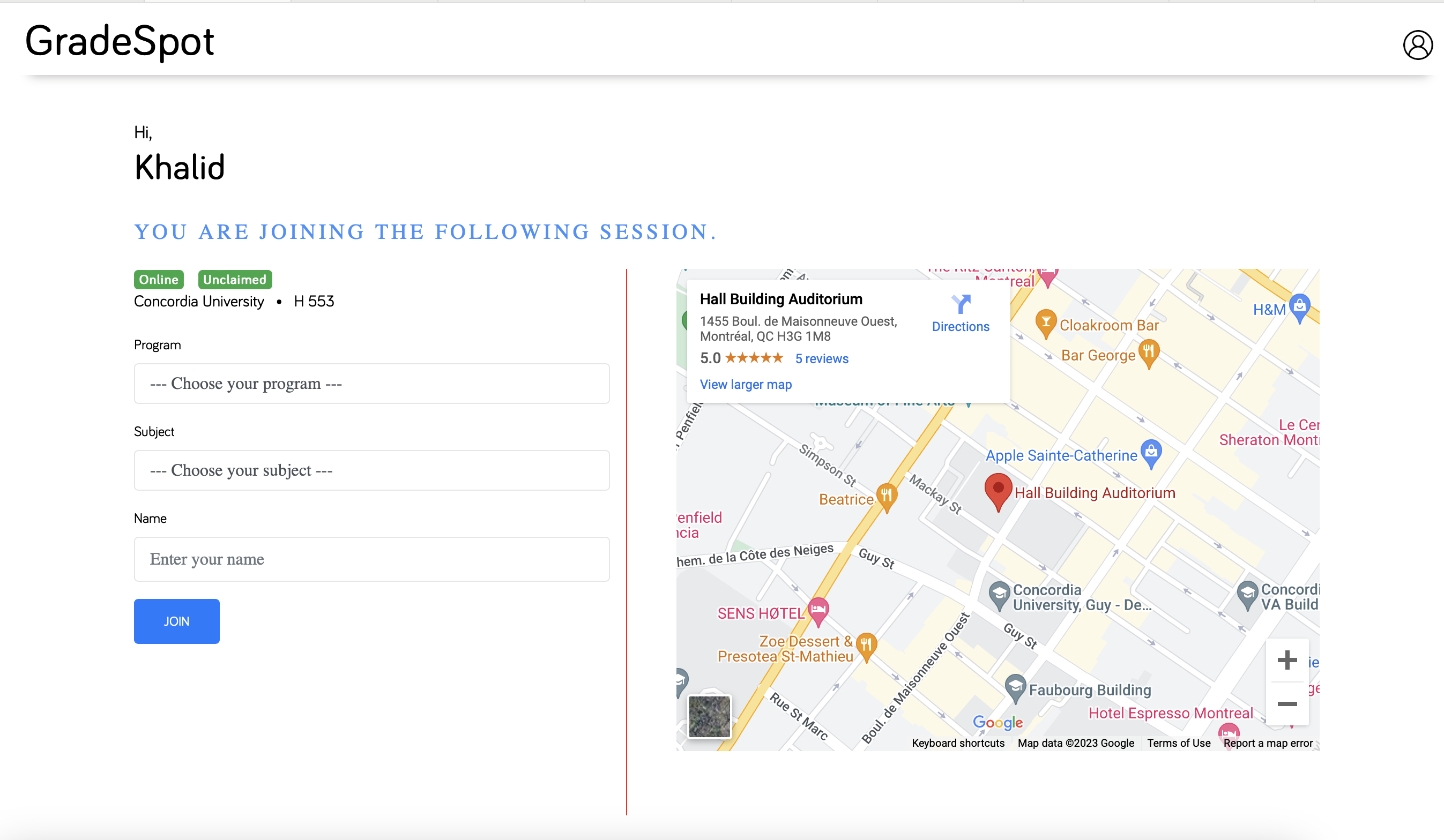This screenshot has height=840, width=1444.
Task: Zoom in the map with plus
Action: pos(1286,659)
